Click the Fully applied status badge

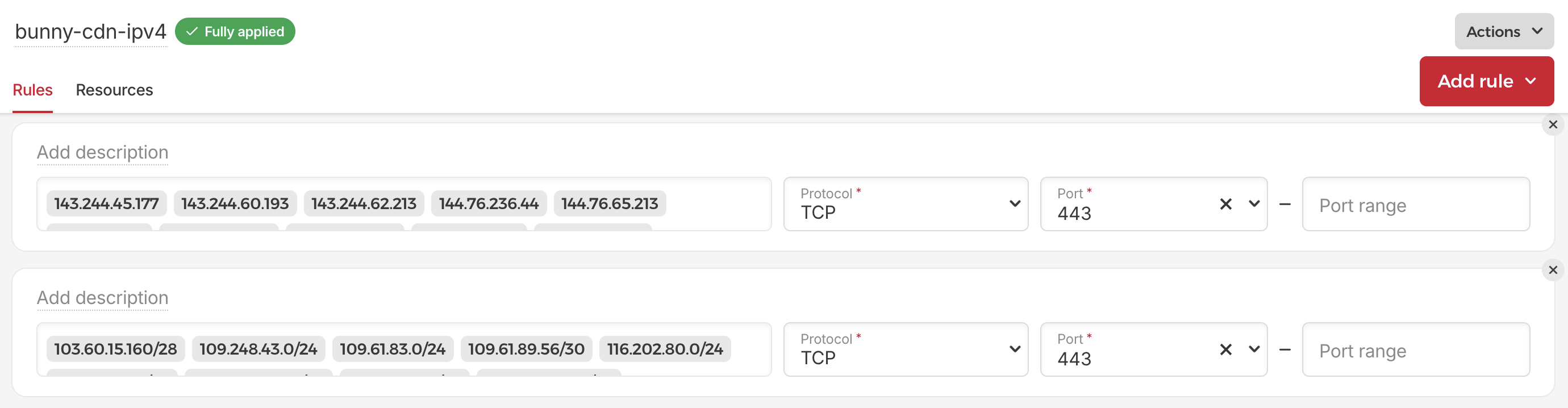pos(235,32)
